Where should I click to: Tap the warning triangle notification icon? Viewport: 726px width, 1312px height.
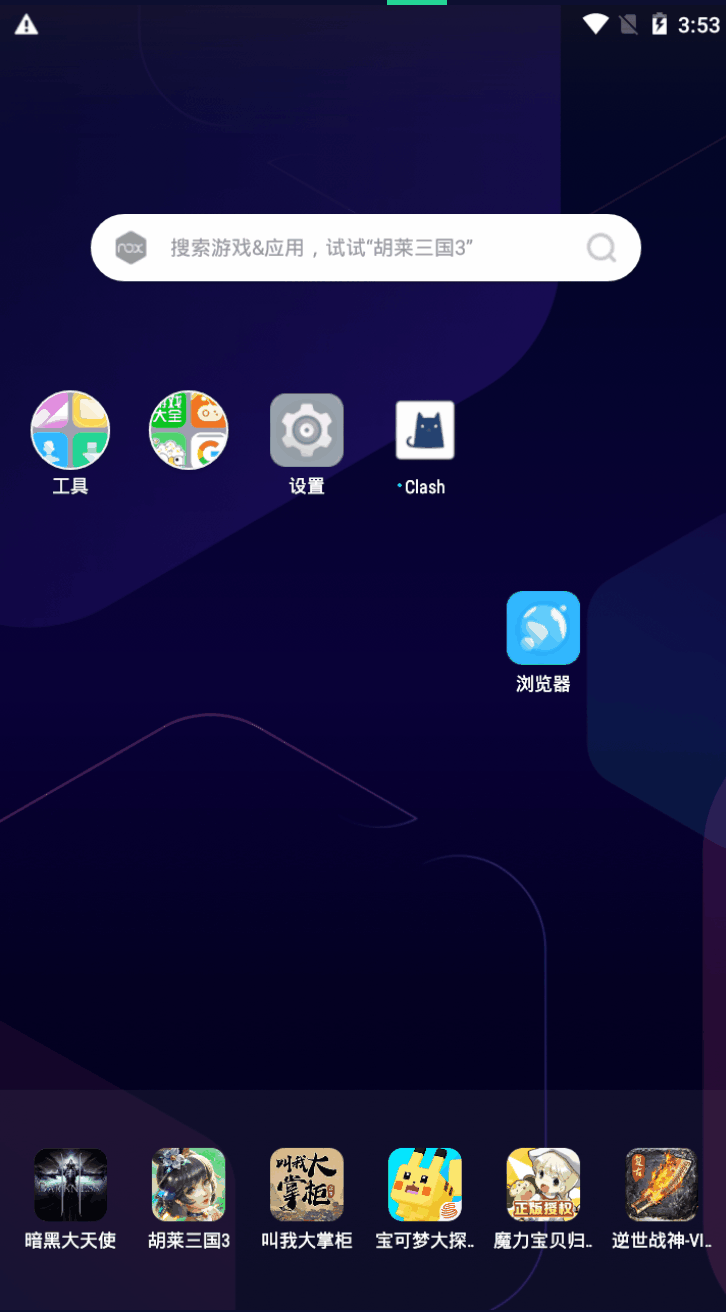[x=27, y=25]
